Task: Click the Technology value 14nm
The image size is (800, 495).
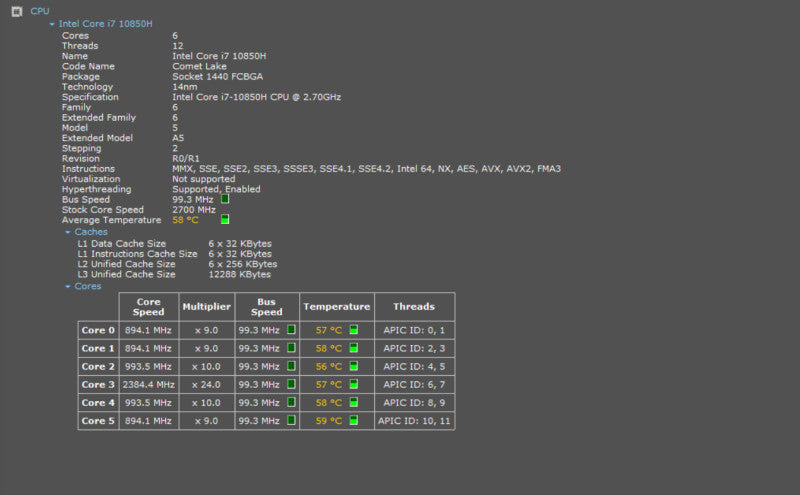Action: 185,87
